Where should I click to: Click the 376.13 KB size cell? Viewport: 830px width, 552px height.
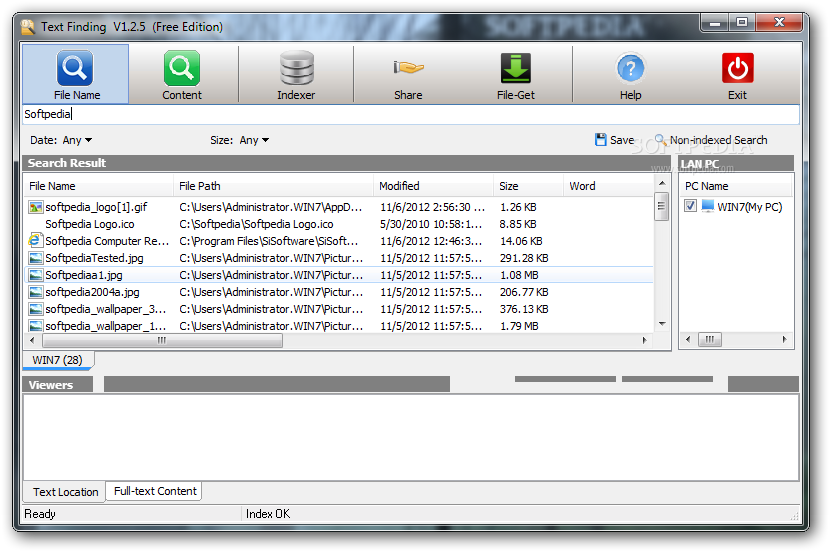point(524,309)
